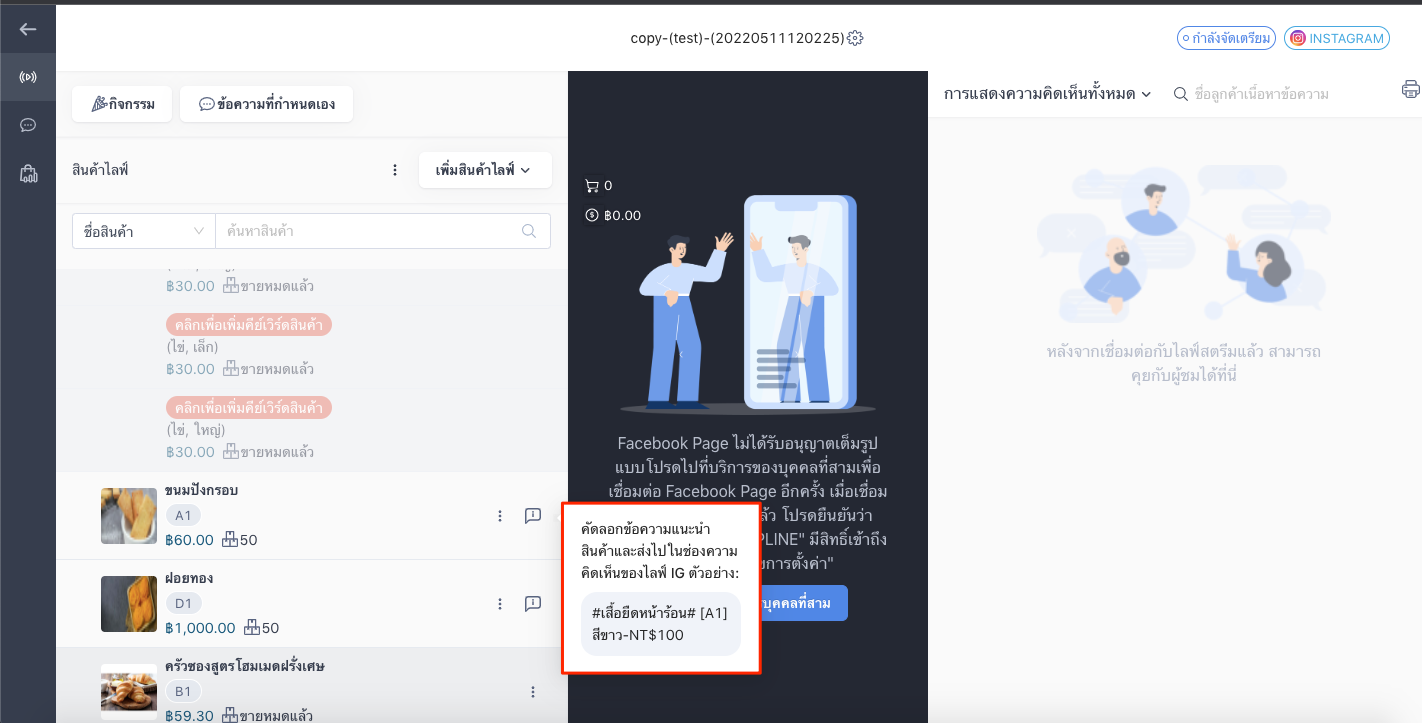Expand the การแสดงความคิดเห็นทั้งหมด filter

click(1048, 93)
